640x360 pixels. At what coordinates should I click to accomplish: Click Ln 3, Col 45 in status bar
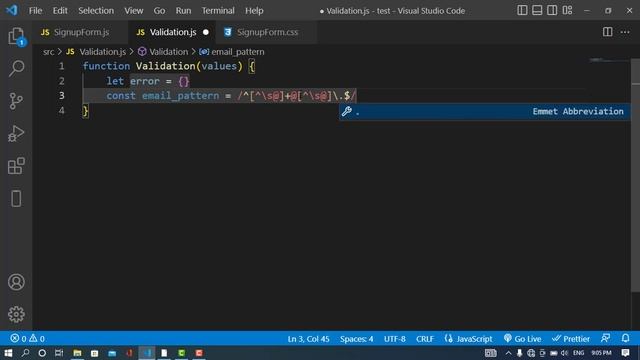click(308, 339)
